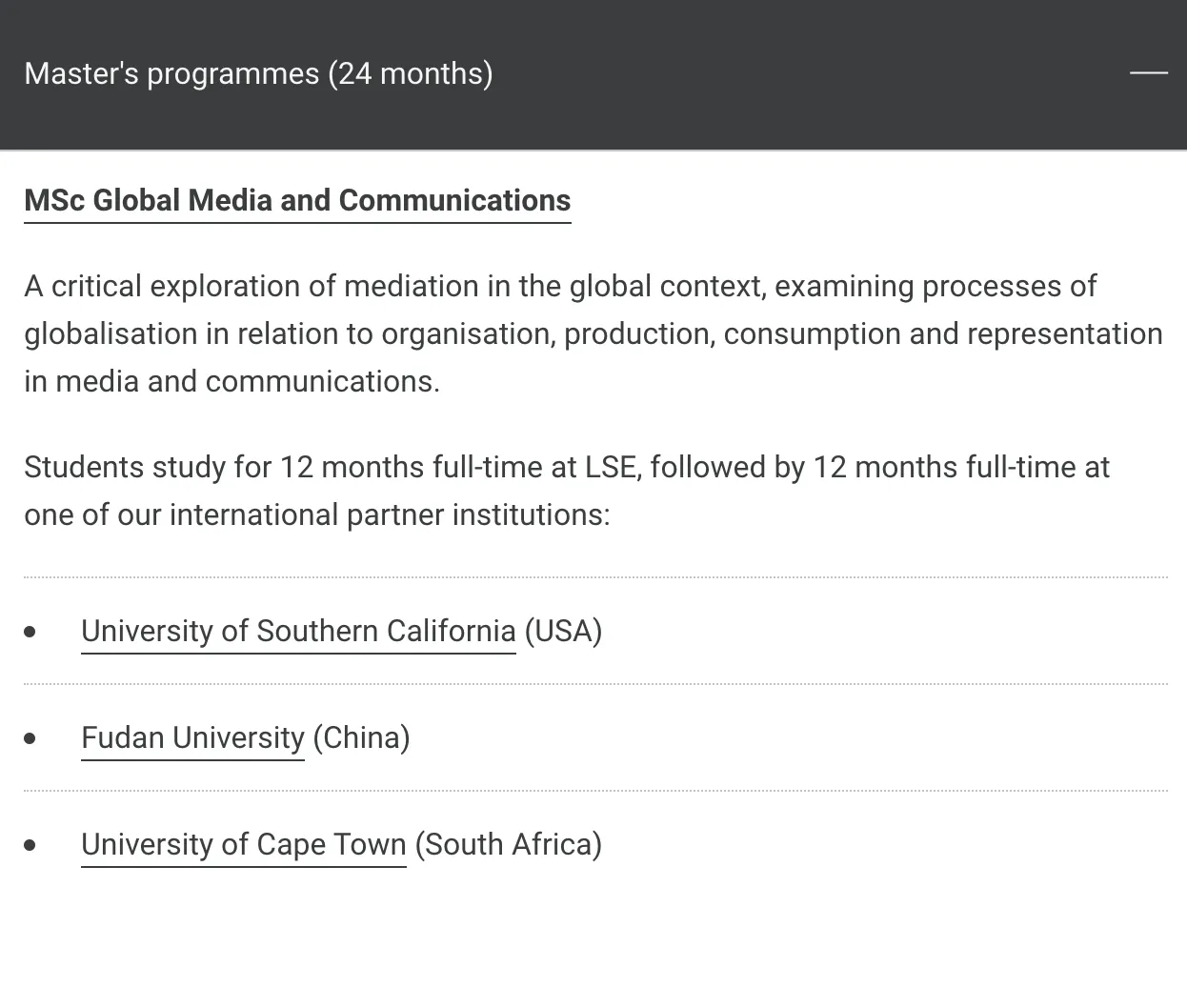This screenshot has width=1187, height=1008.
Task: Click the bullet beside University of Cape Town
Action: [x=30, y=845]
